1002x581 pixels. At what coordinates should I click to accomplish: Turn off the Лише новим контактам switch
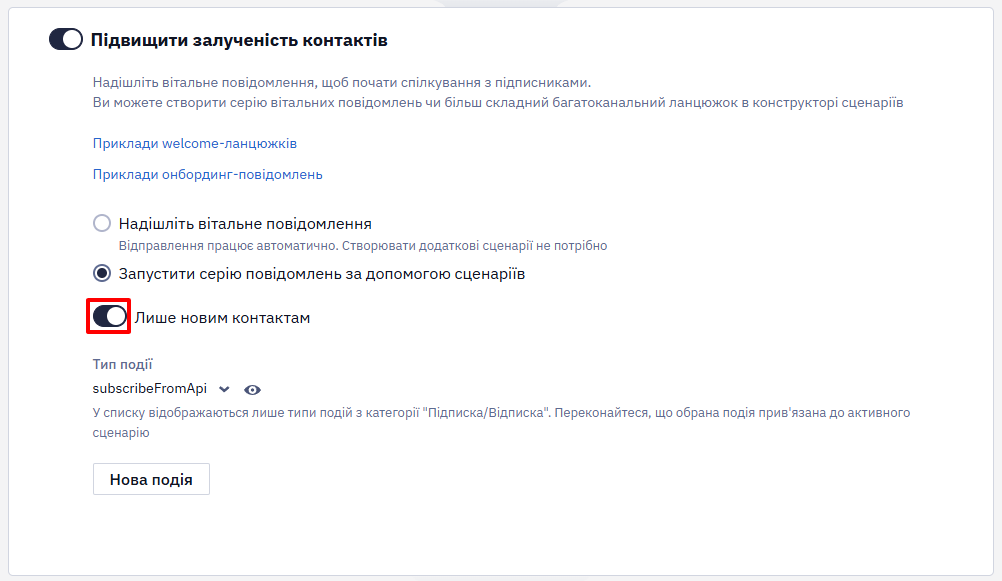109,316
